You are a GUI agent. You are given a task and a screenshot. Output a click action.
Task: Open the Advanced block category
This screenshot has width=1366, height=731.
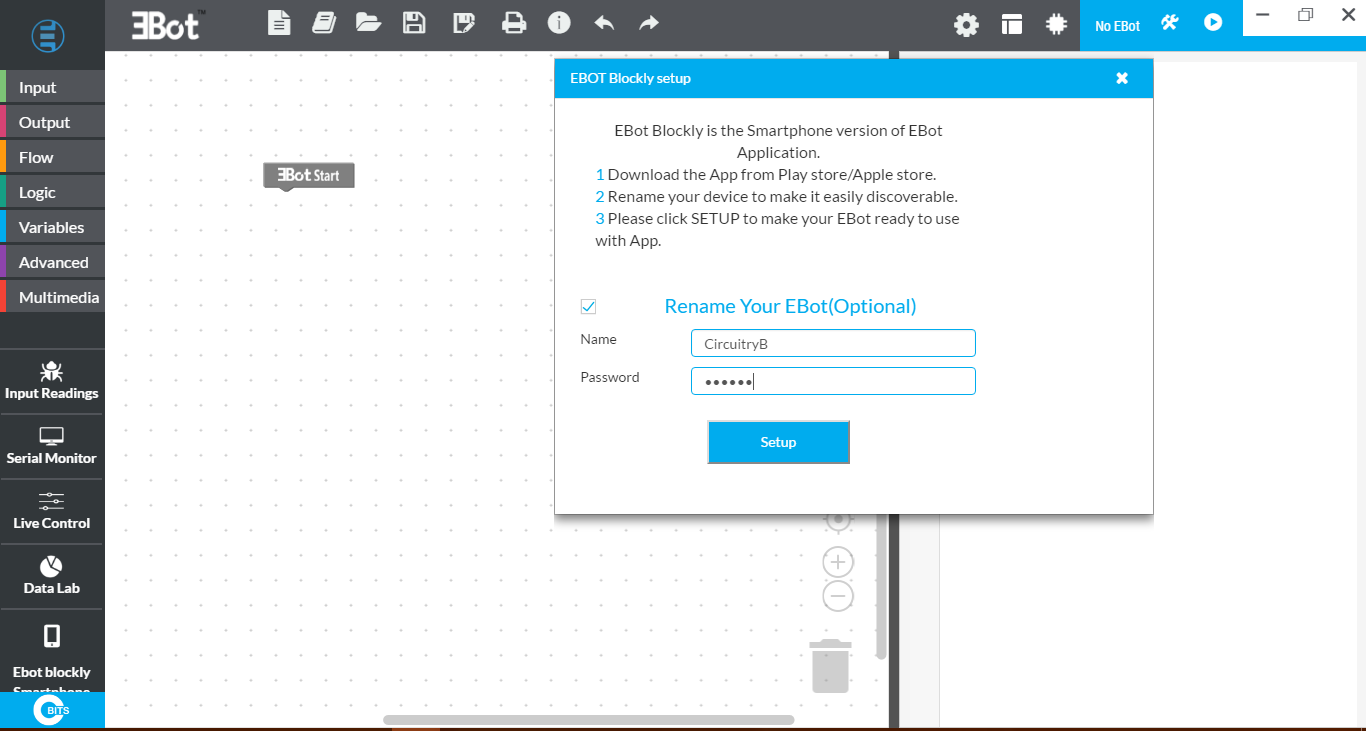point(52,262)
